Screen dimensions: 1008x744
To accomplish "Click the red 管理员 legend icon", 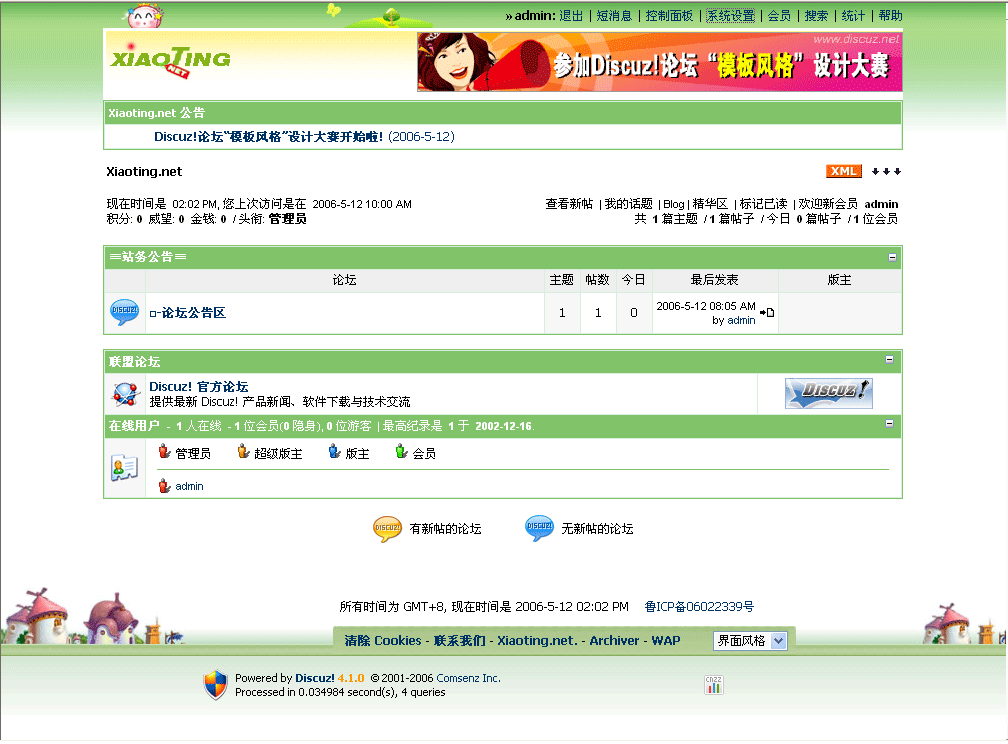I will tap(165, 451).
